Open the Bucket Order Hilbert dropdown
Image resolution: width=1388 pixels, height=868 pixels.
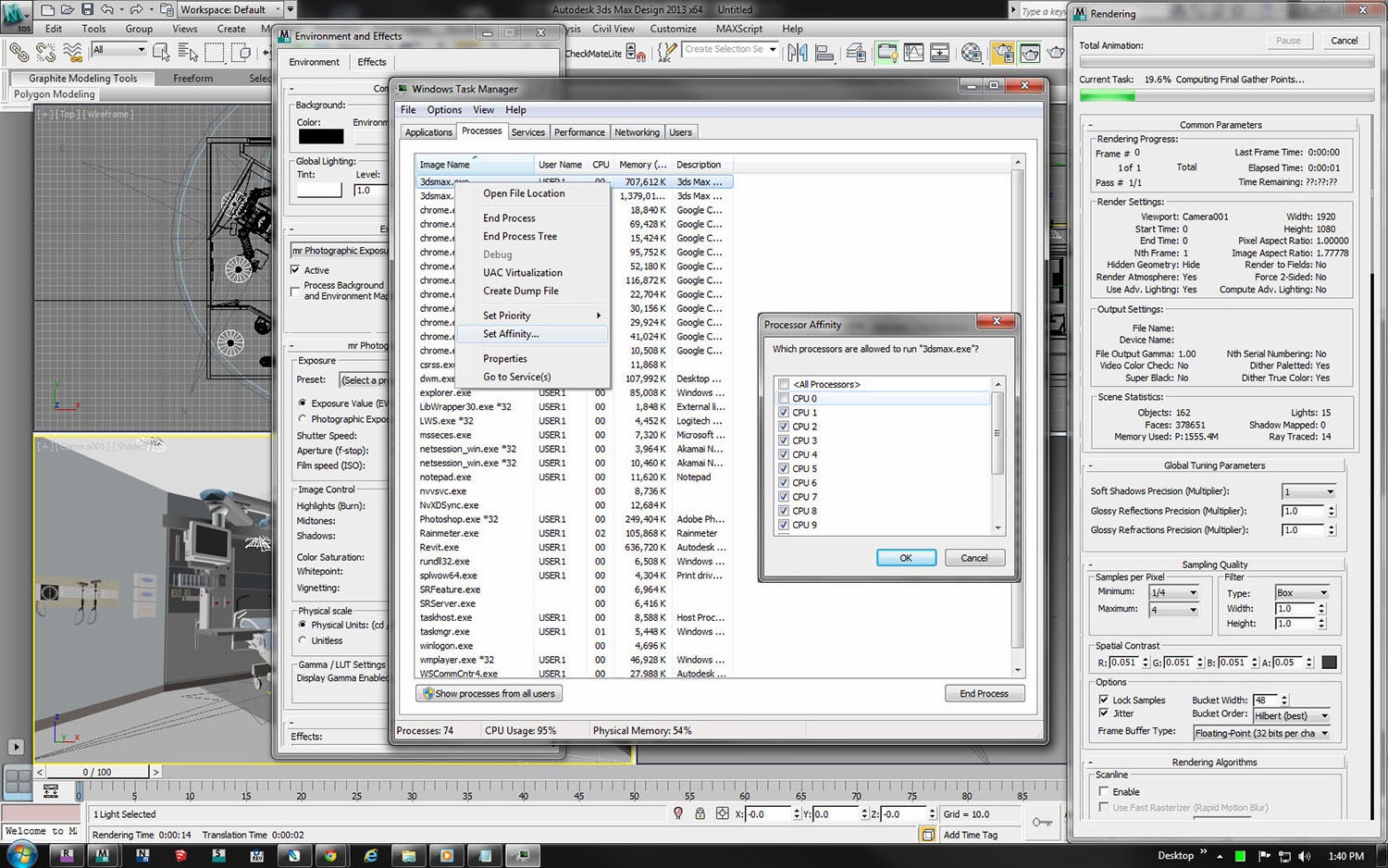tap(1292, 716)
